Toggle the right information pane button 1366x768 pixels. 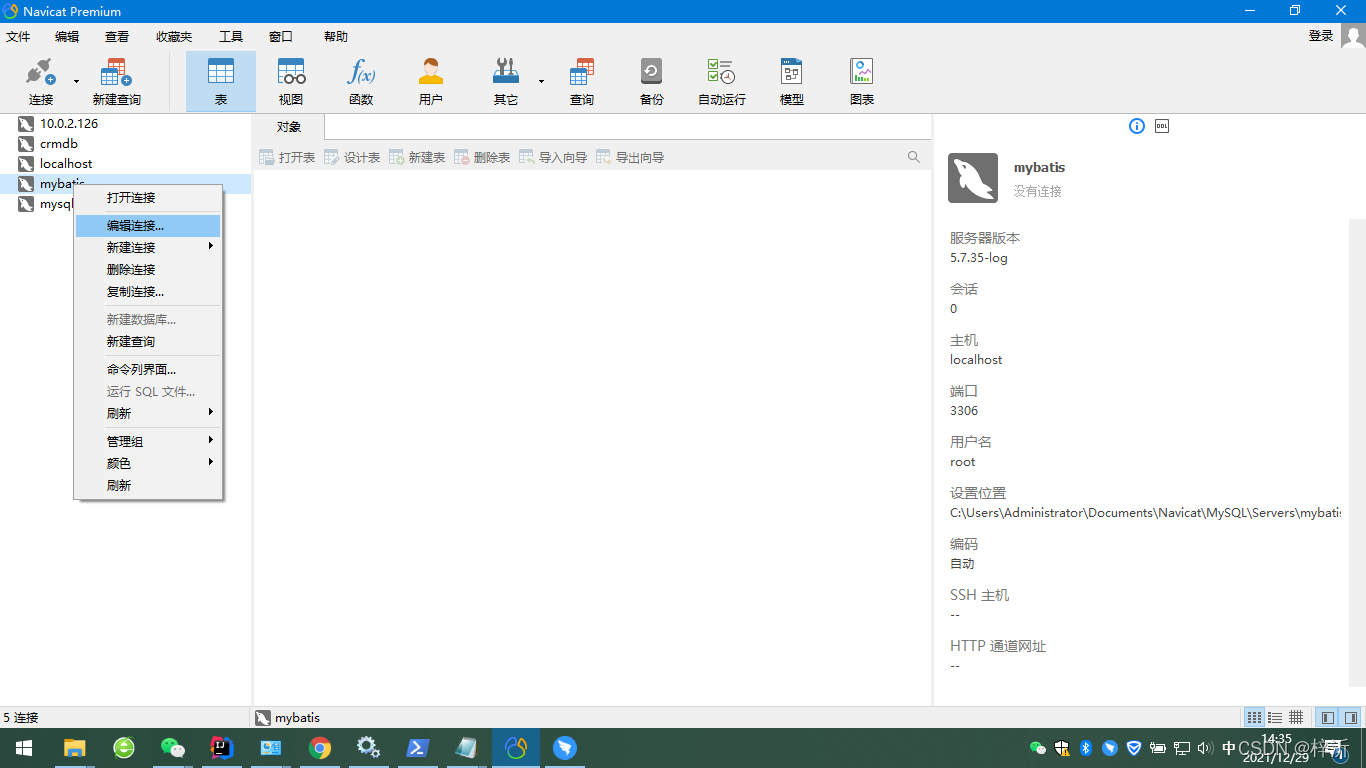point(1351,717)
